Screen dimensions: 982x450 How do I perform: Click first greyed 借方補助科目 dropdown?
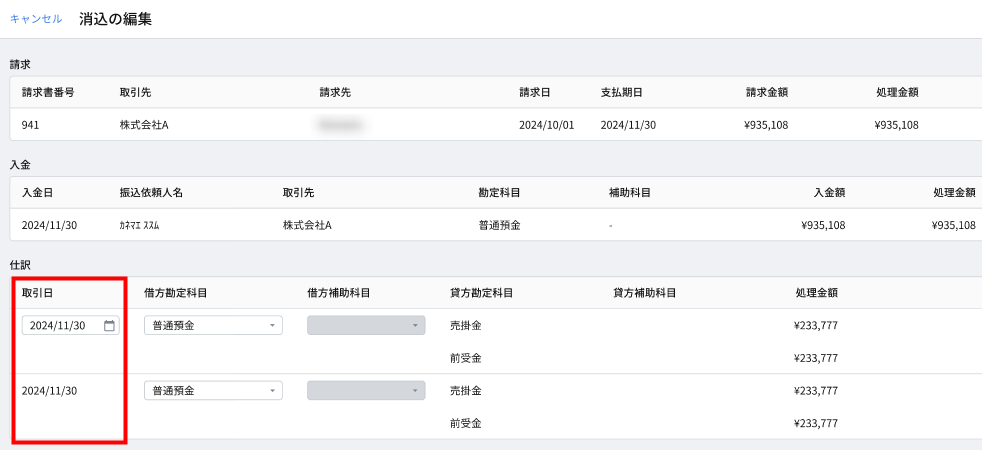click(x=366, y=325)
